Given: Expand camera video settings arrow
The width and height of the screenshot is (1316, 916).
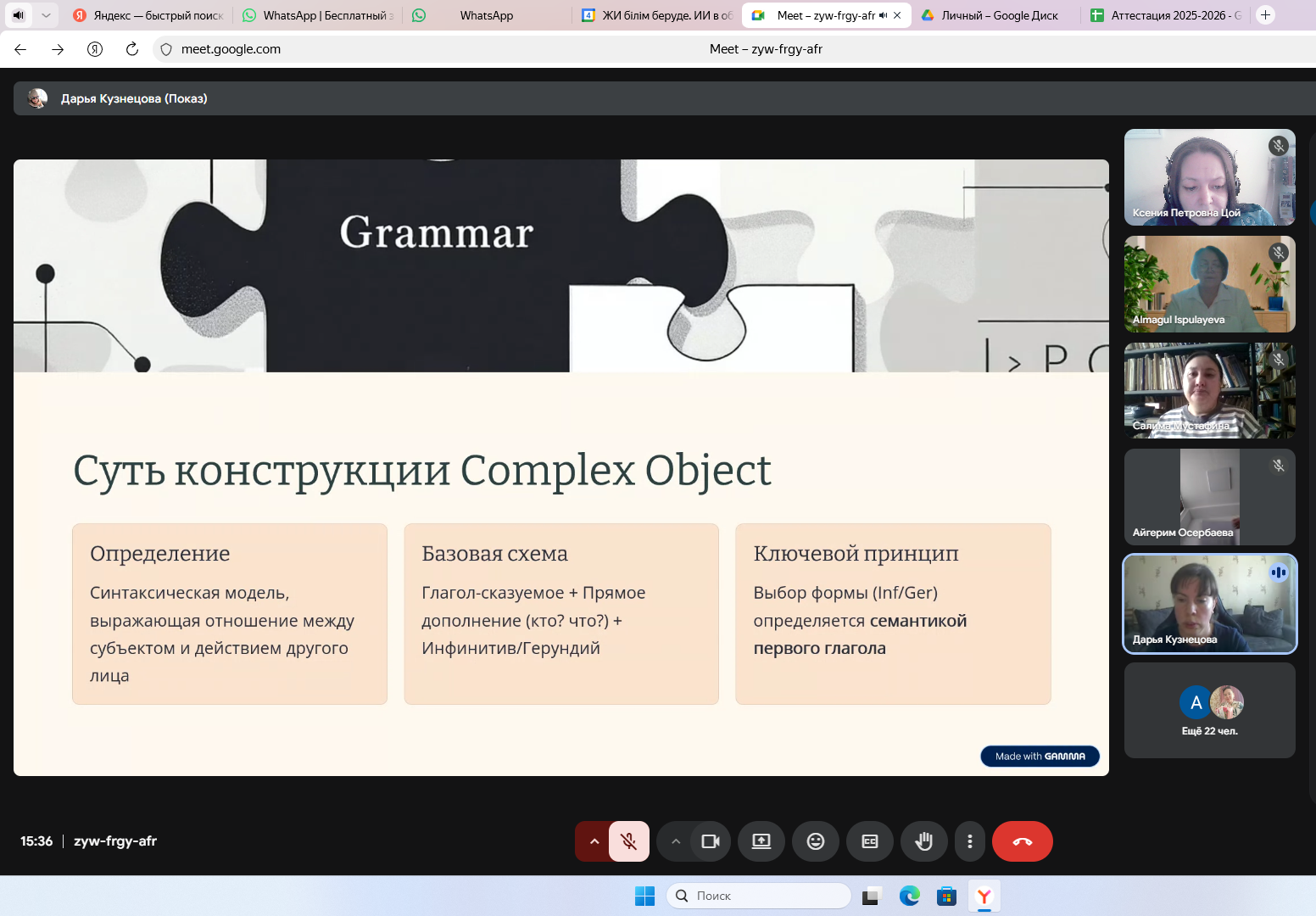Looking at the screenshot, I should (676, 841).
